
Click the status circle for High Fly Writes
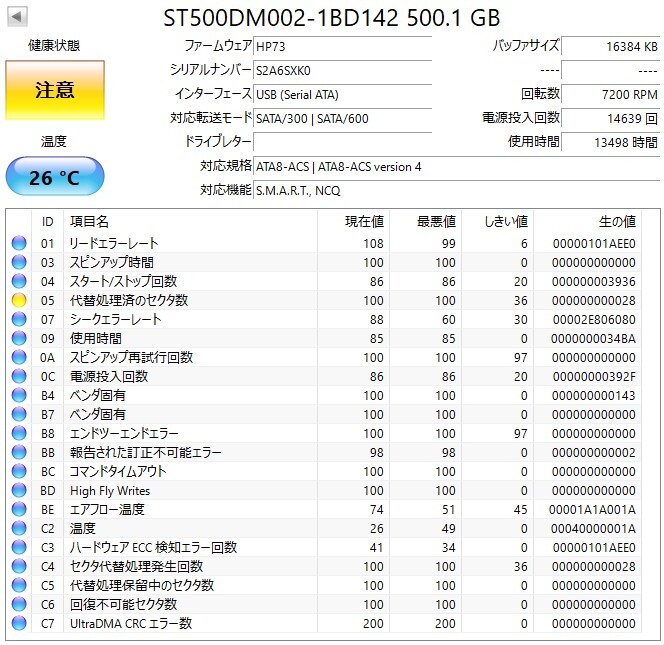pyautogui.click(x=19, y=490)
